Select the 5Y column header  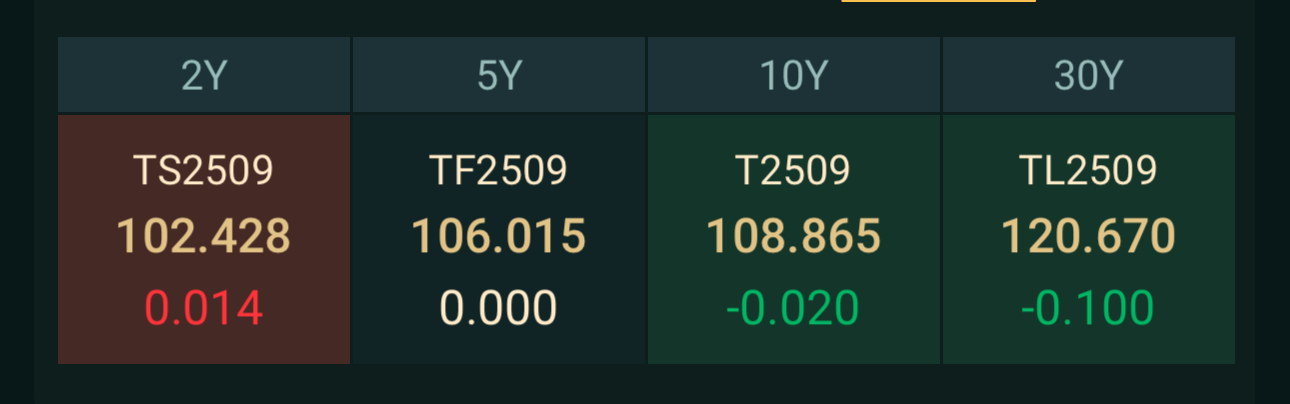click(499, 76)
